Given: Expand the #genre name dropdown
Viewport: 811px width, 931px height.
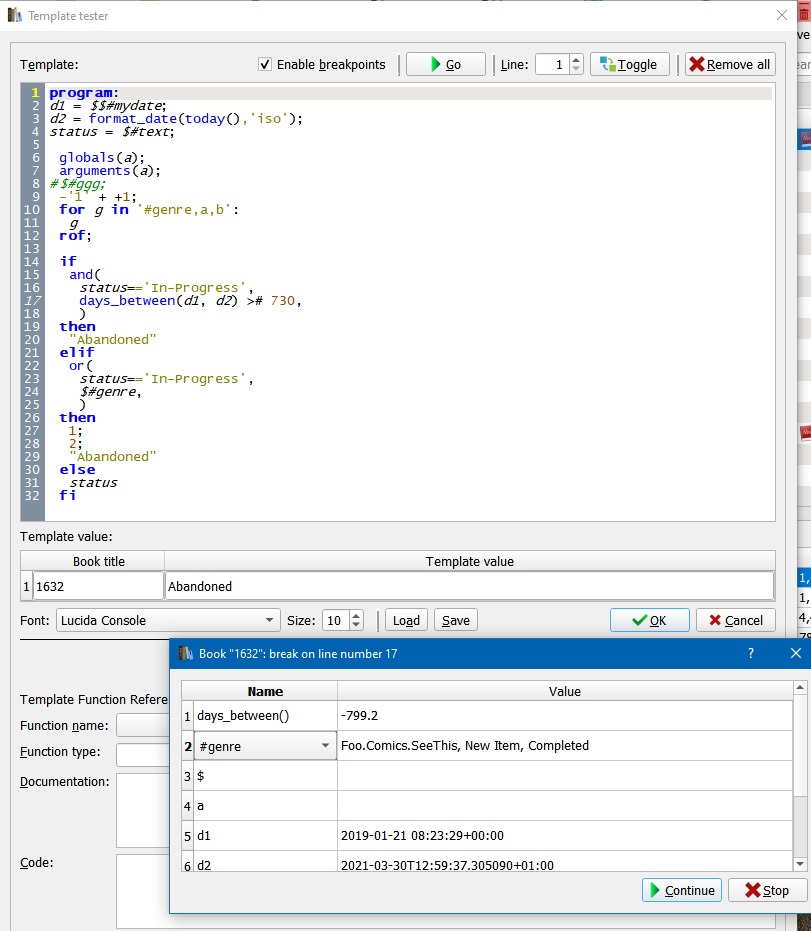Looking at the screenshot, I should [325, 745].
